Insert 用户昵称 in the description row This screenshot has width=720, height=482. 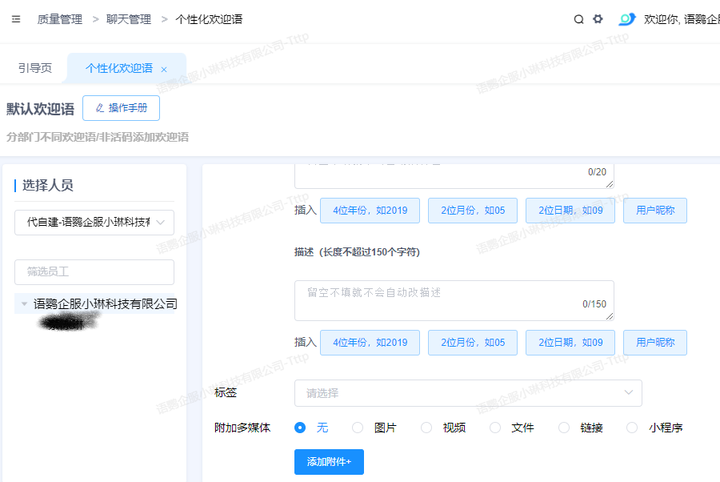(x=655, y=342)
